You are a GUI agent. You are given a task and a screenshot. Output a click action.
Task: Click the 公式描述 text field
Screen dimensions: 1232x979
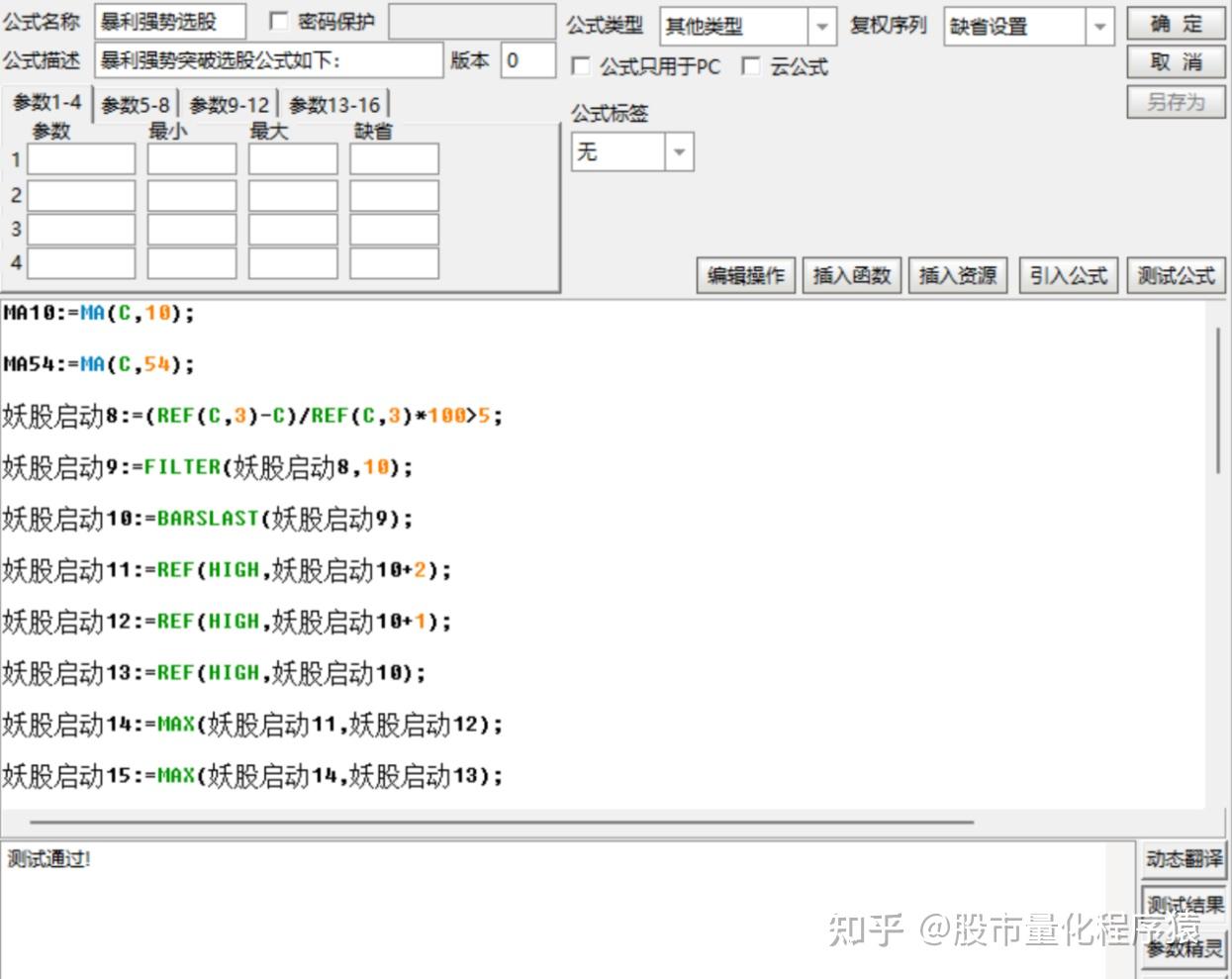[269, 60]
